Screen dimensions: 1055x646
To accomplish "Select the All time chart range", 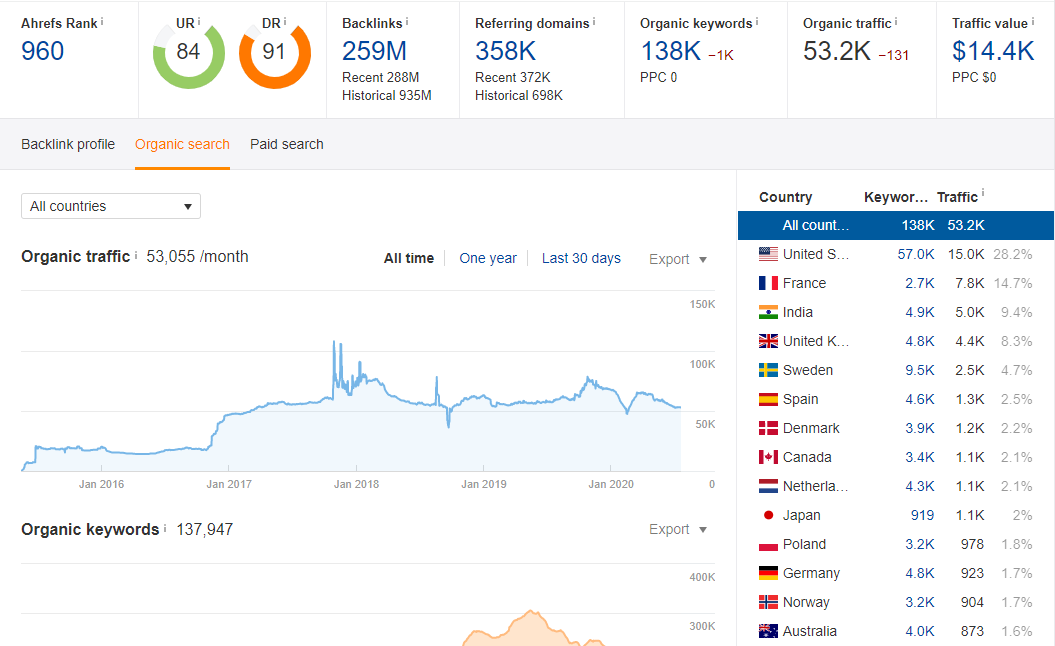I will [409, 258].
